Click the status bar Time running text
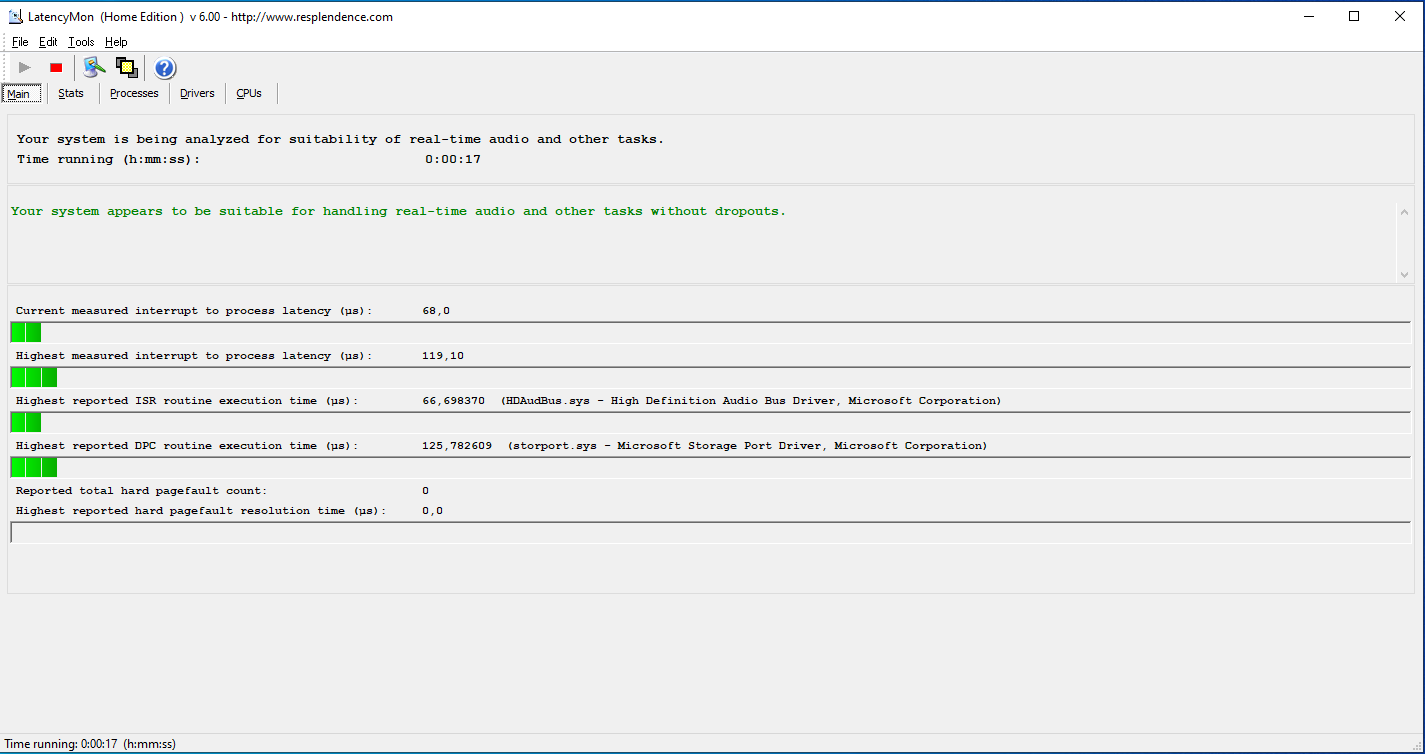The height and width of the screenshot is (754, 1425). [x=90, y=744]
